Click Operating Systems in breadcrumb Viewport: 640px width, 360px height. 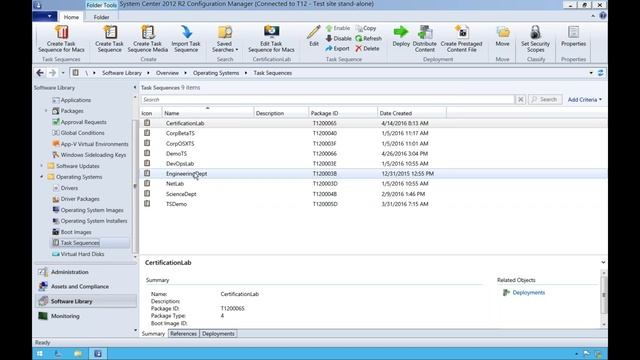(x=216, y=73)
